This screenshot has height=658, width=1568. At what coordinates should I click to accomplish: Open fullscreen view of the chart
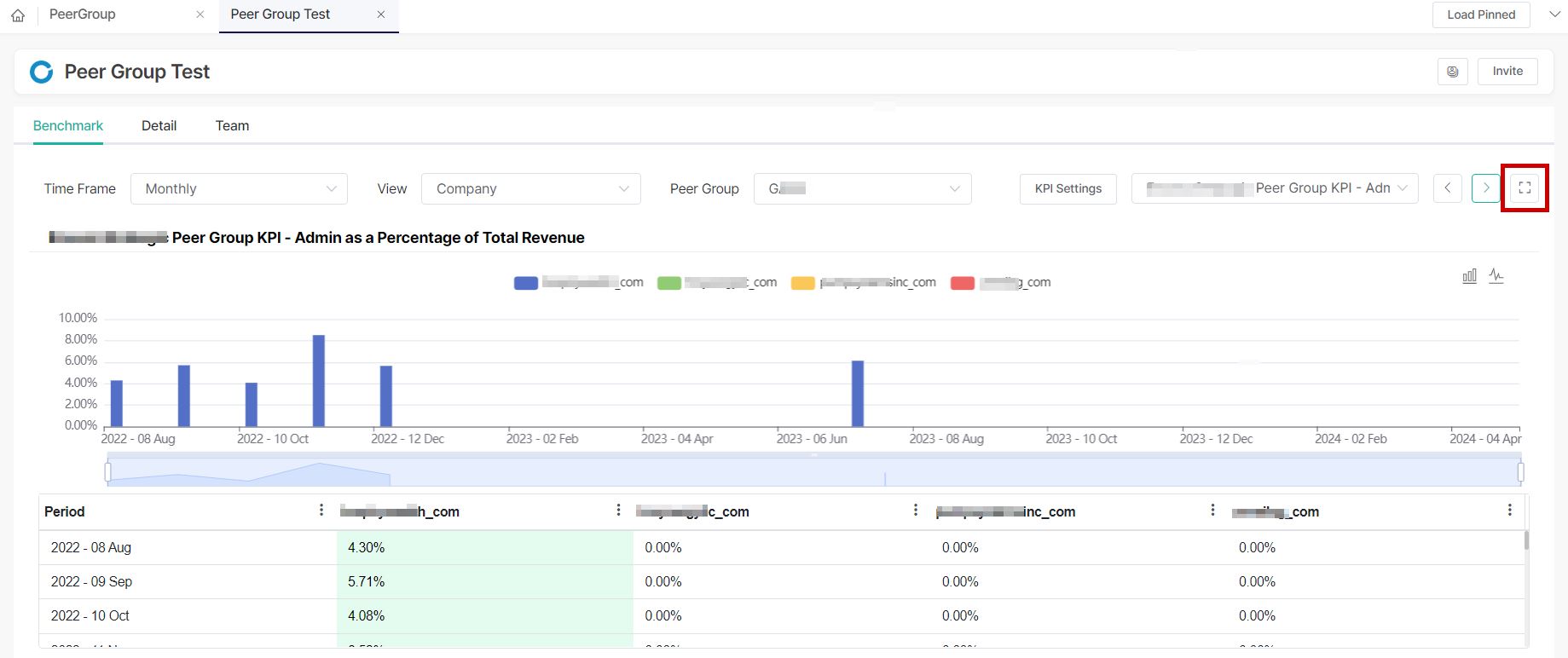click(1525, 188)
